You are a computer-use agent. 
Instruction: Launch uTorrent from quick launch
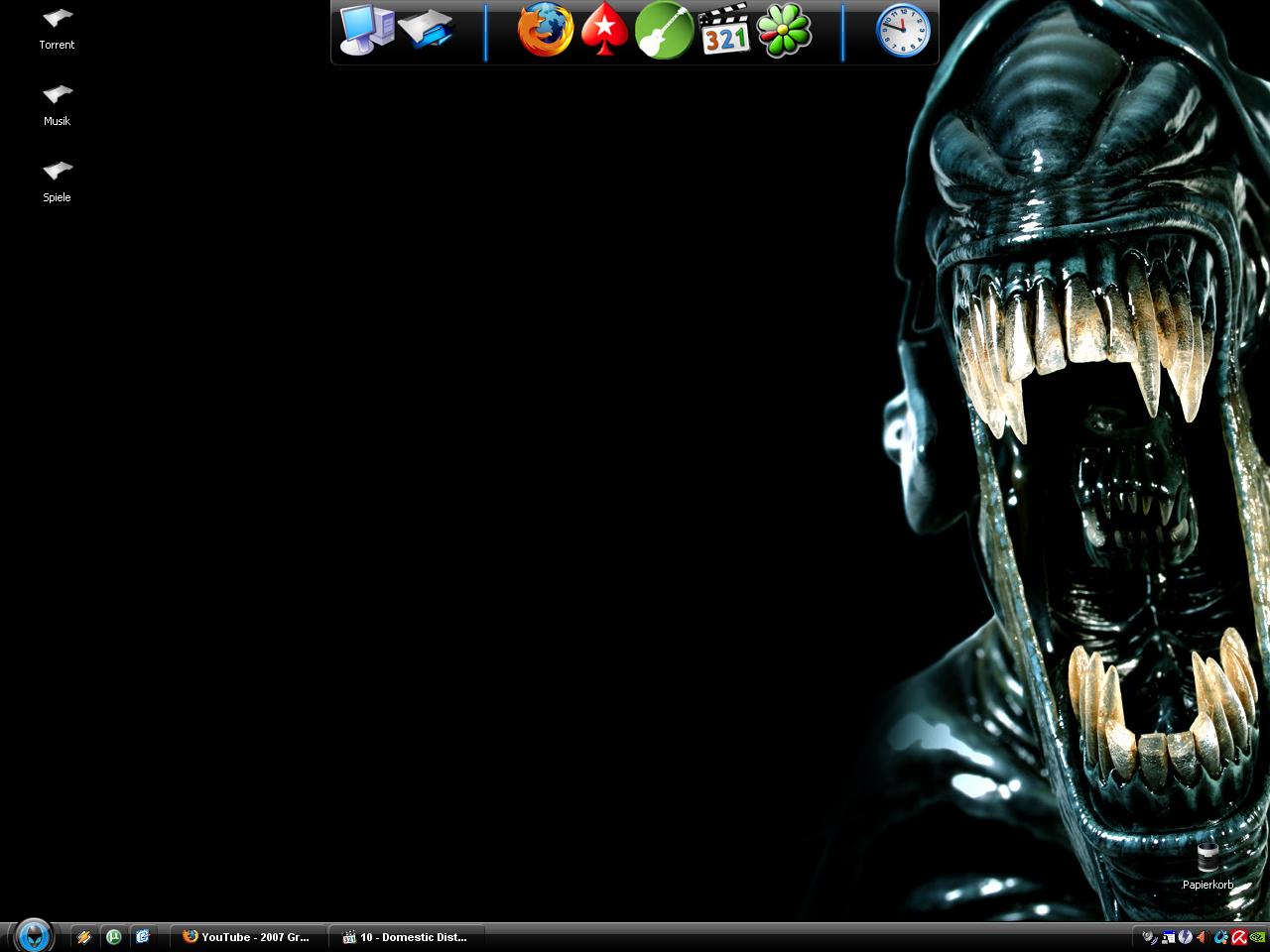(113, 936)
